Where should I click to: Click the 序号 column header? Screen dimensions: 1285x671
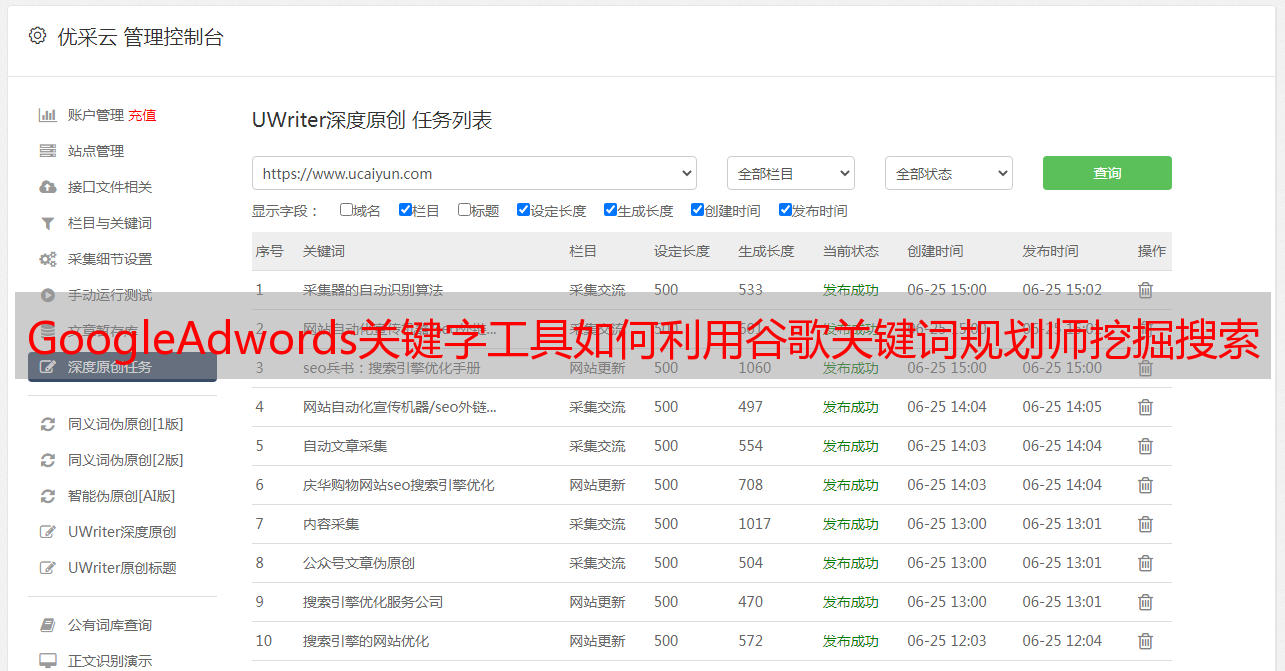269,251
